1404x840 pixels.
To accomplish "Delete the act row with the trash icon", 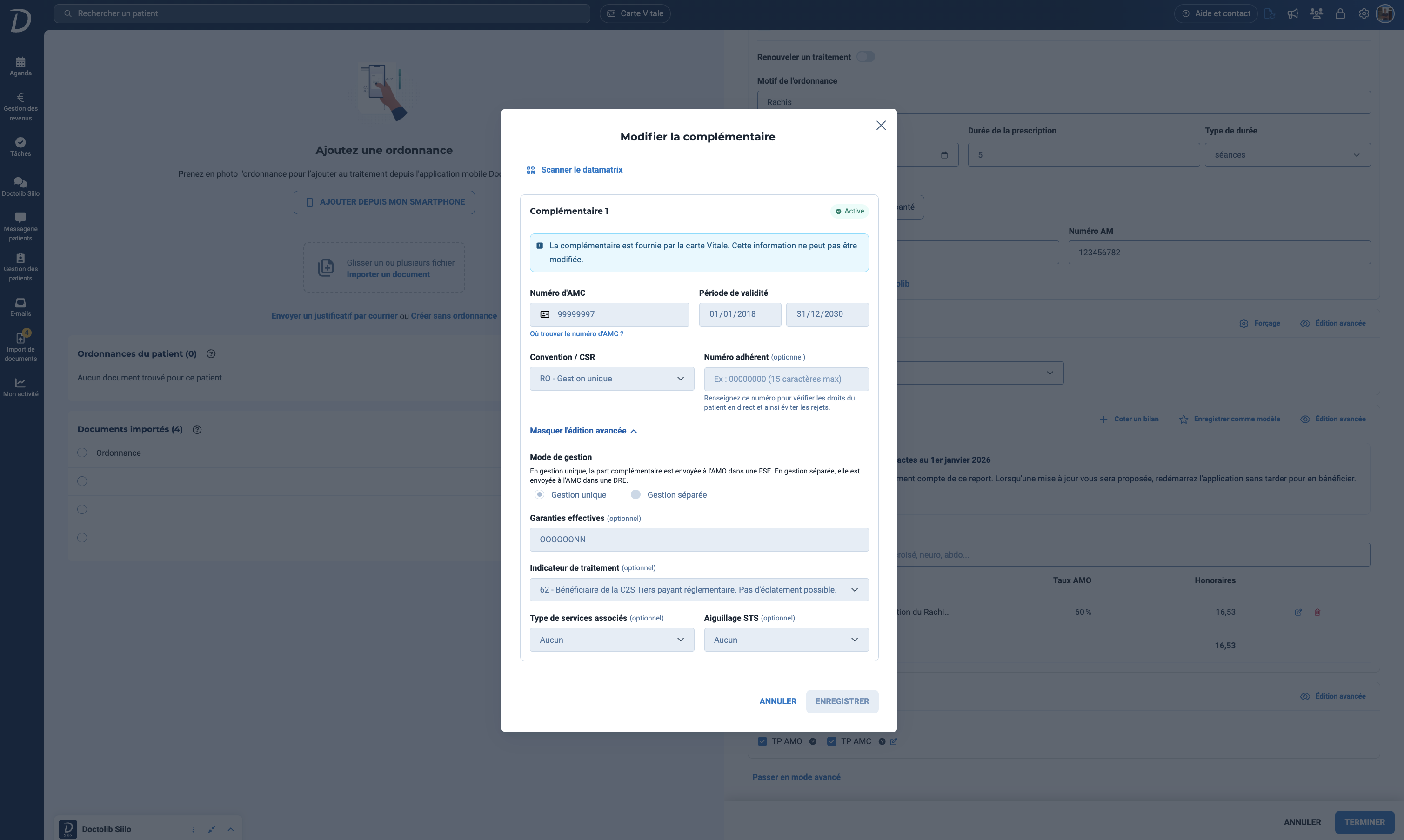I will 1317,612.
